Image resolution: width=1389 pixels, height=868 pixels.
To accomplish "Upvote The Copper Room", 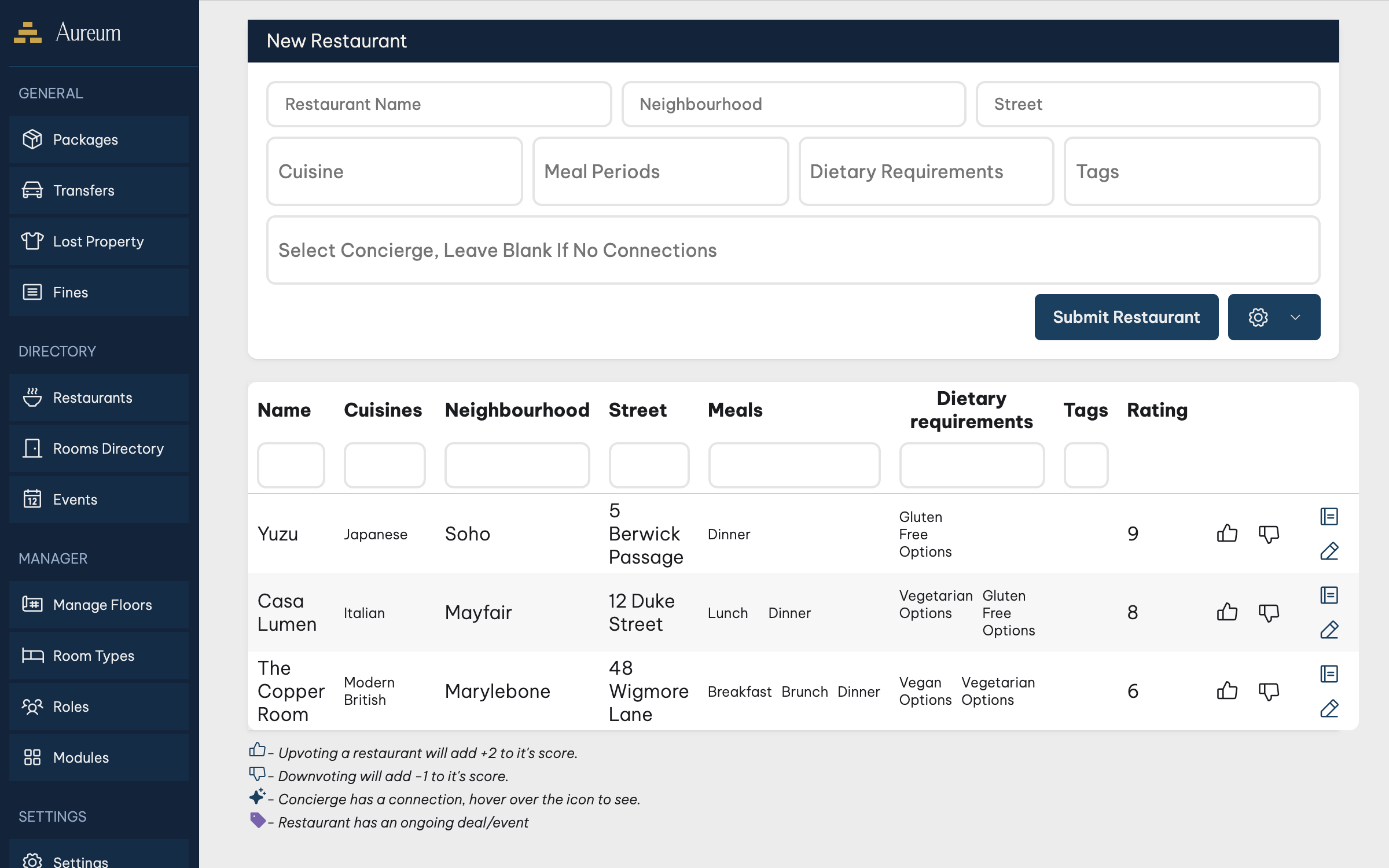I will point(1227,690).
